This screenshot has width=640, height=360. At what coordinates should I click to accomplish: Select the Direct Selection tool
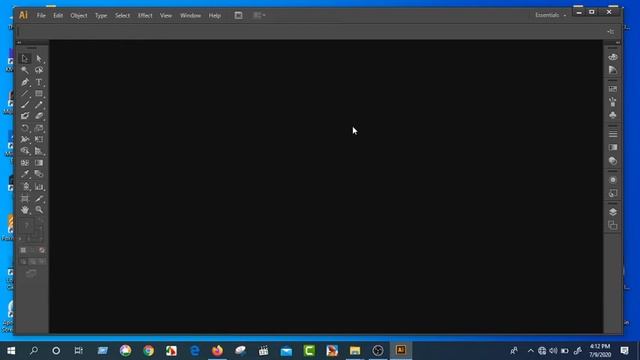coord(39,59)
